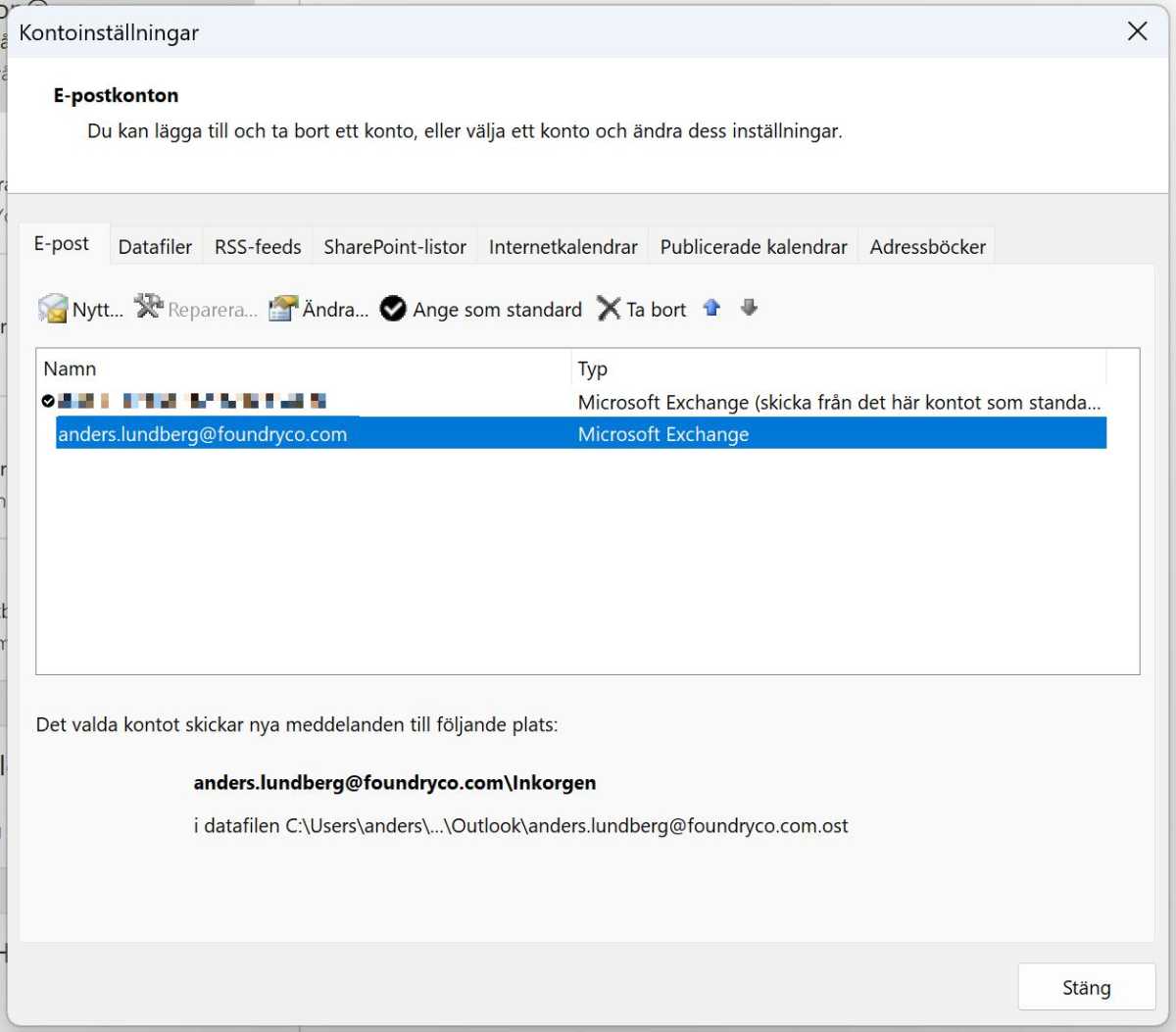Select the E-post tab
The image size is (1176, 1032).
63,243
